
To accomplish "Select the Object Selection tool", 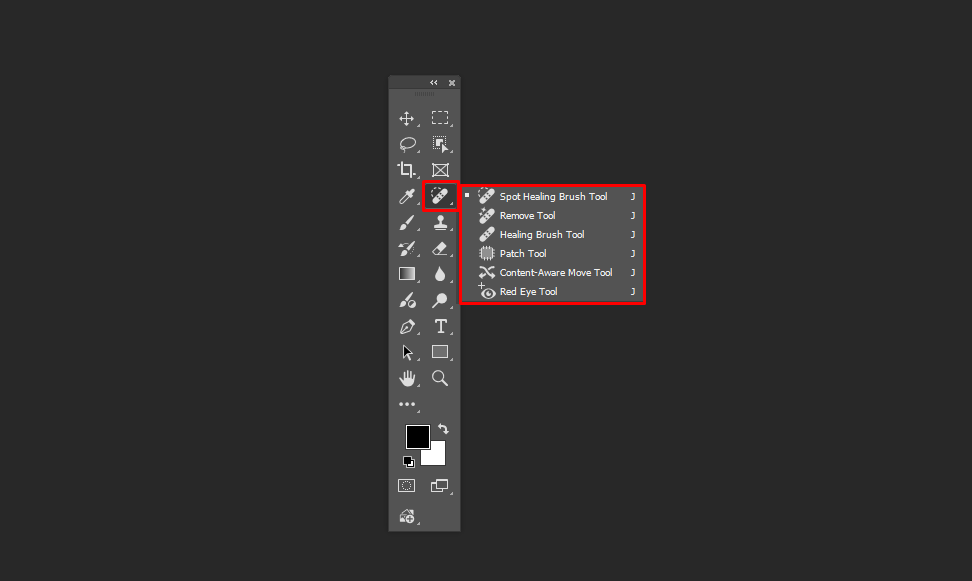I will (440, 144).
